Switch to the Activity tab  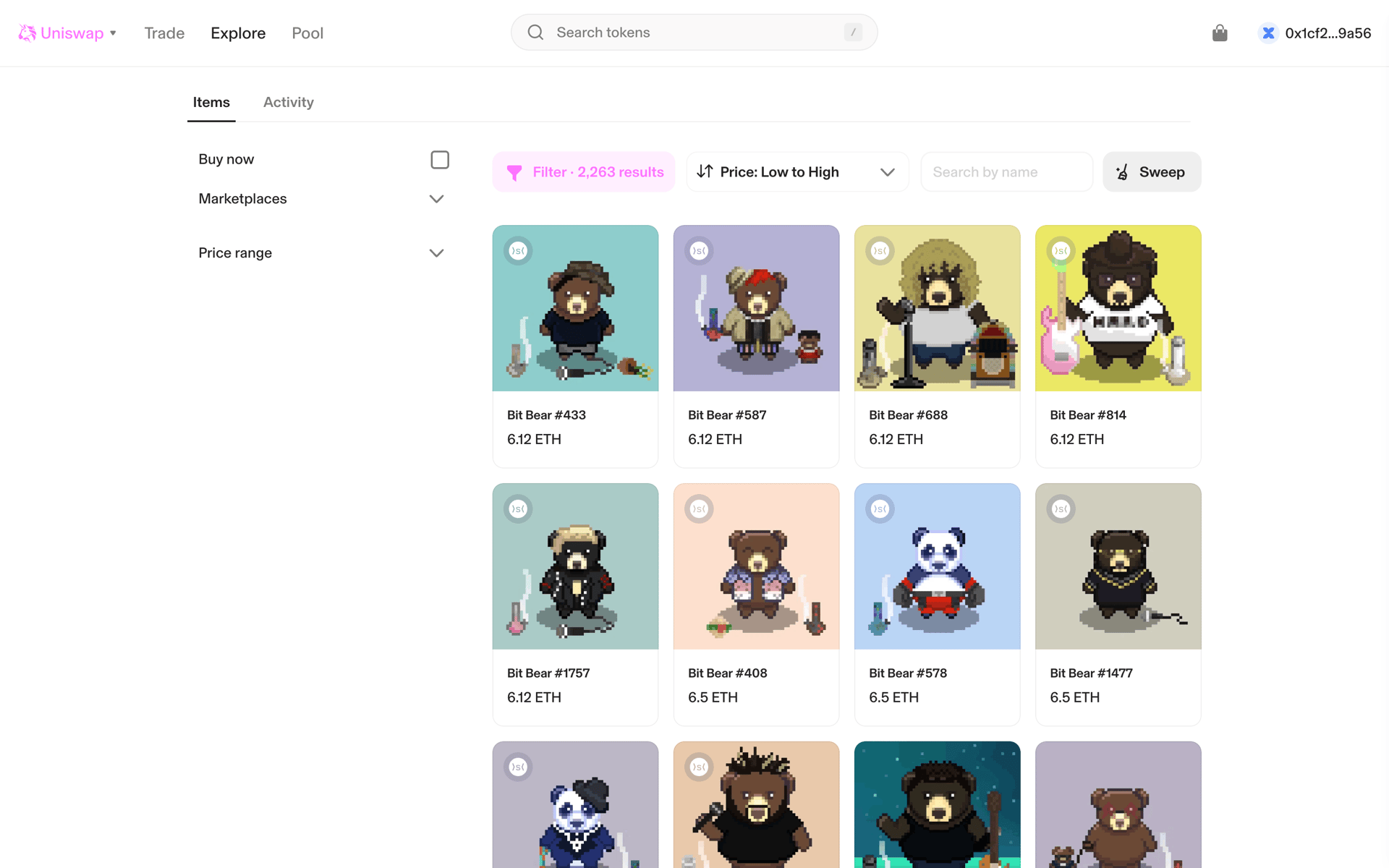point(289,103)
